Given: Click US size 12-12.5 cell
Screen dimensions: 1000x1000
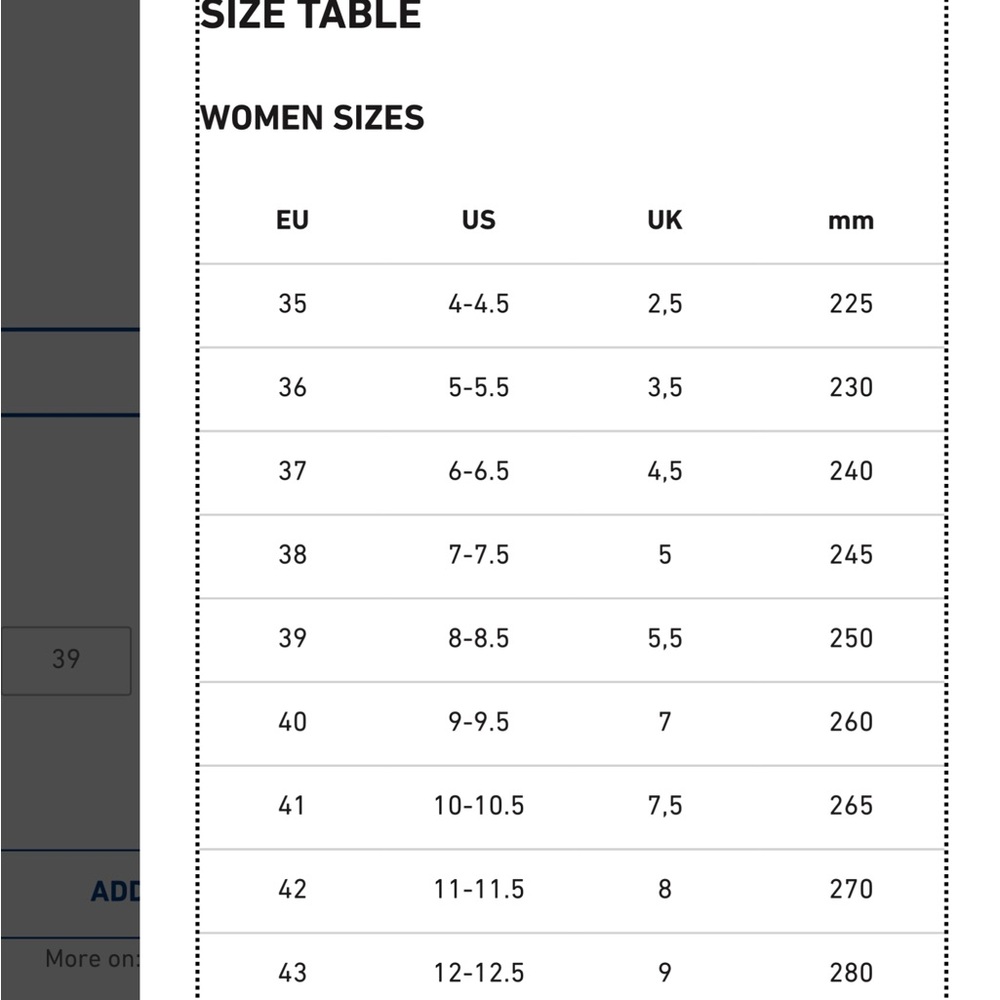Looking at the screenshot, I should (478, 972).
